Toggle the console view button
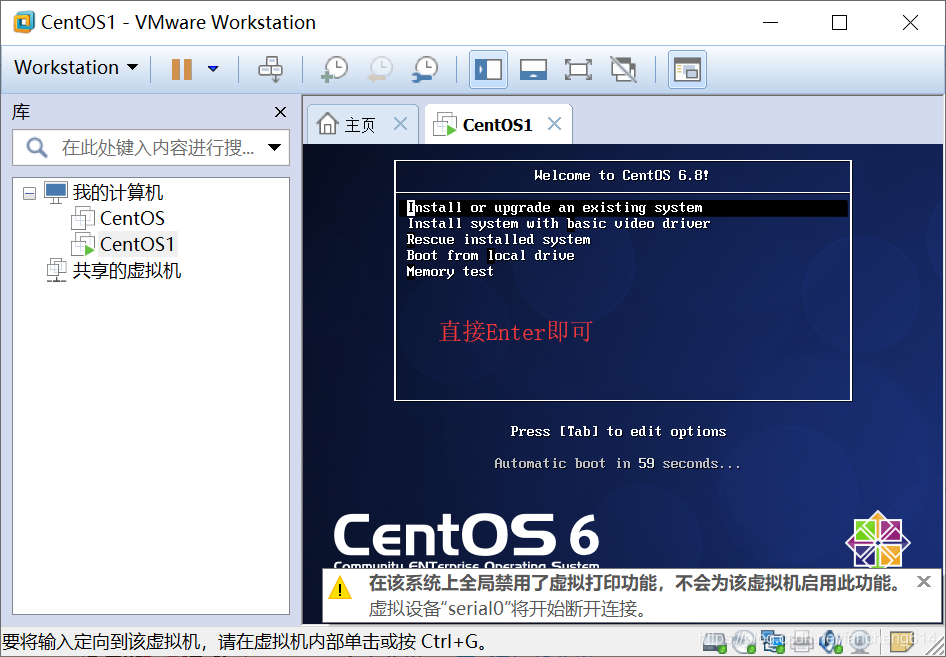 pyautogui.click(x=687, y=69)
